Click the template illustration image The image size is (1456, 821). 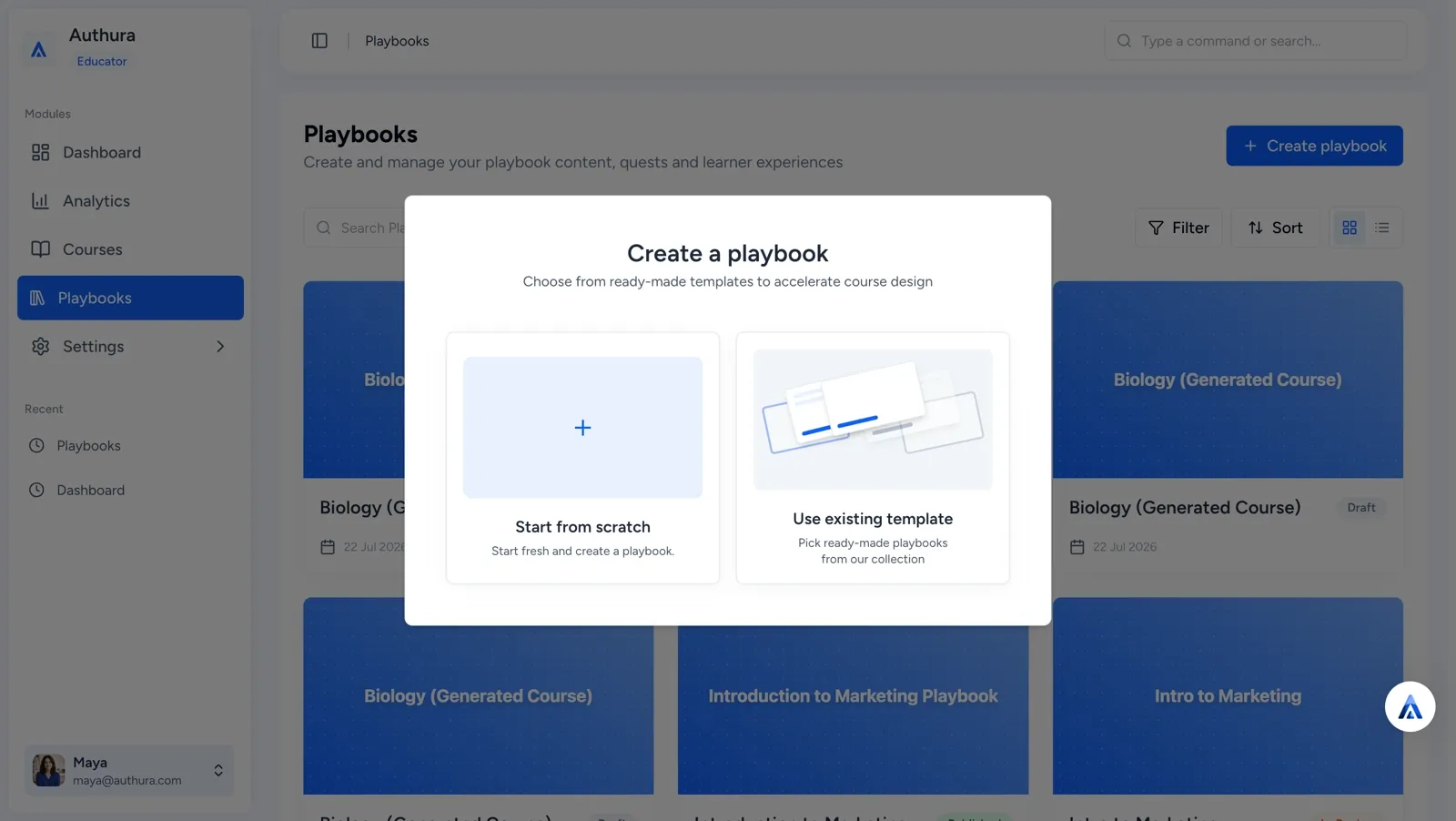click(x=873, y=420)
